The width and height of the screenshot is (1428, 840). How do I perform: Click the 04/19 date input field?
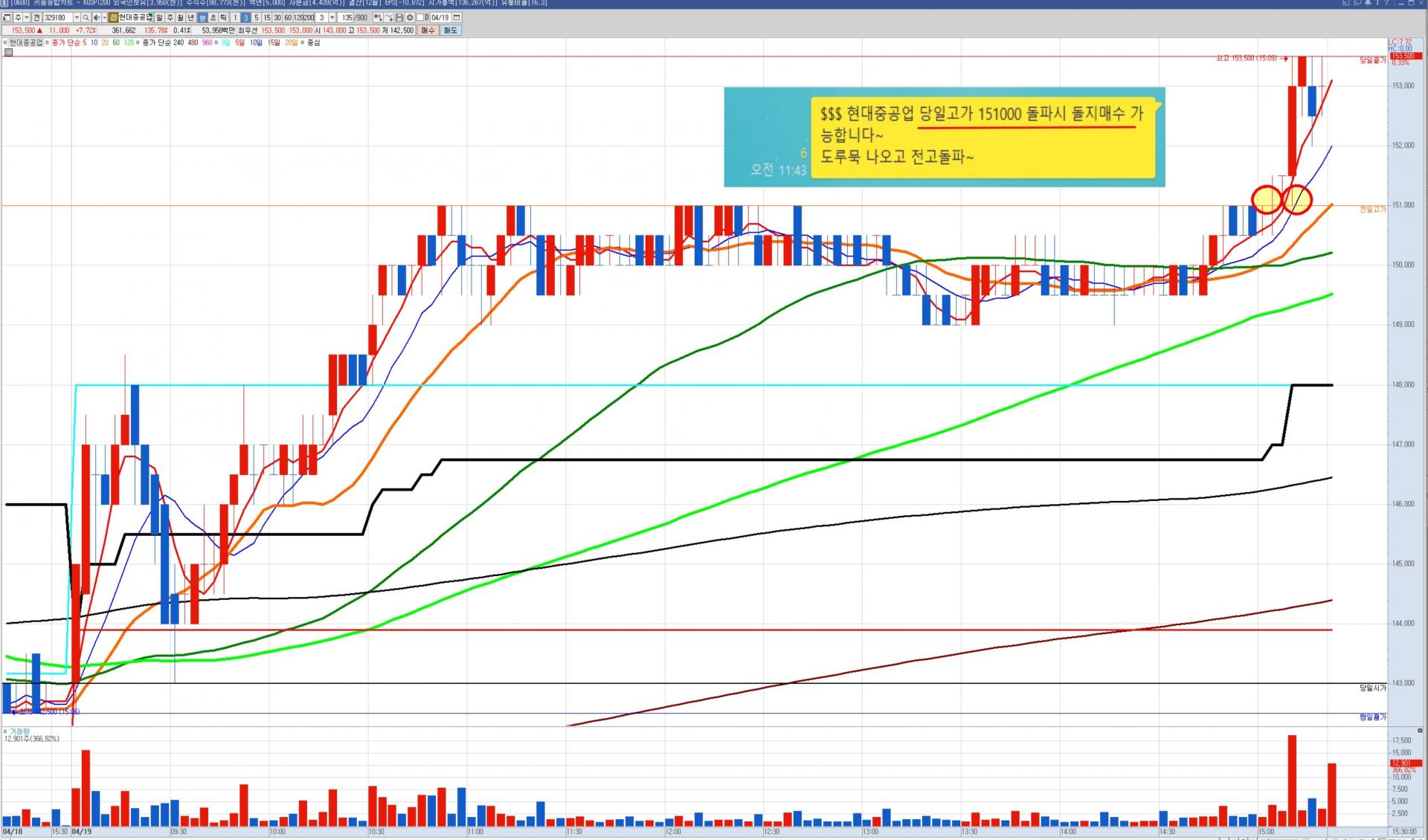tap(440, 18)
